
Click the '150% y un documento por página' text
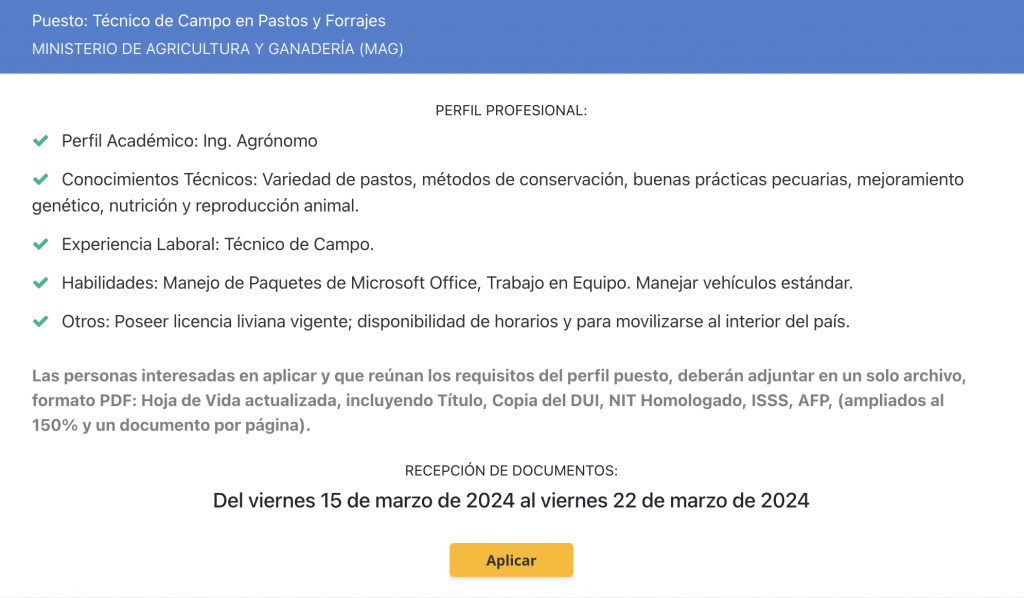168,425
